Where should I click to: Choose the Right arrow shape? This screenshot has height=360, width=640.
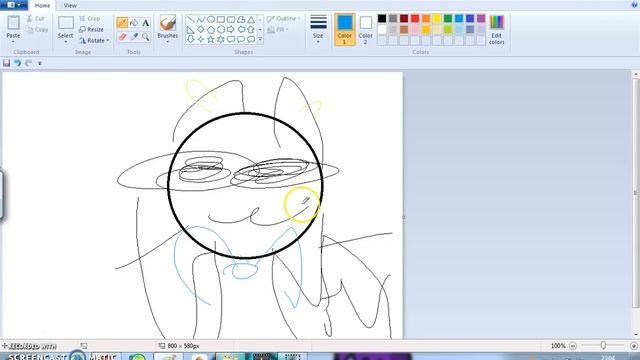tap(231, 29)
